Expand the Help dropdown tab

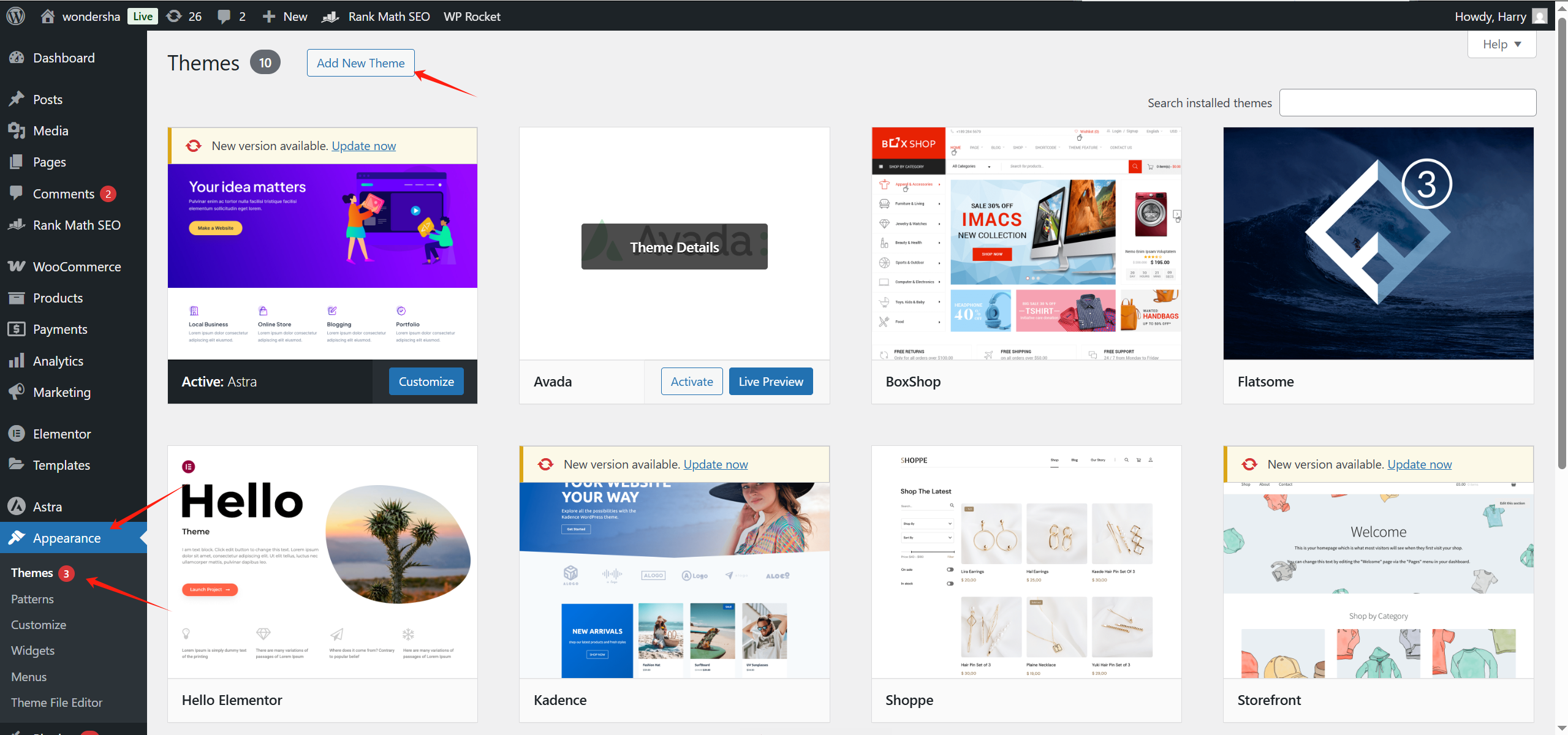tap(1501, 44)
